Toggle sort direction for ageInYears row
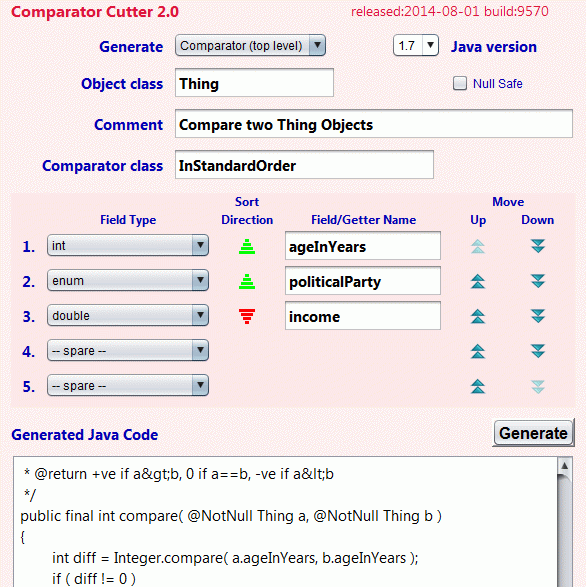The image size is (586, 587). tap(247, 247)
